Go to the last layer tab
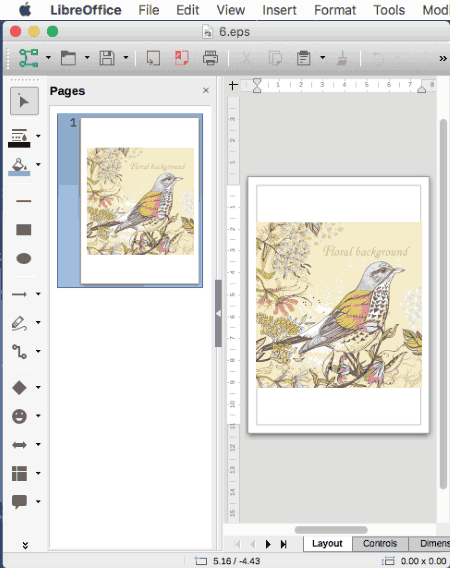450x568 pixels. pos(283,544)
